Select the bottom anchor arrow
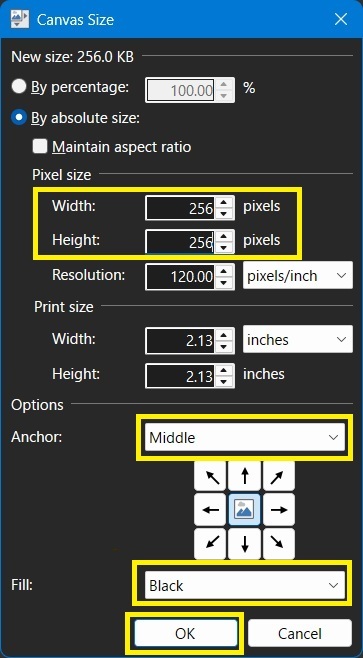This screenshot has width=363, height=658. pyautogui.click(x=245, y=543)
